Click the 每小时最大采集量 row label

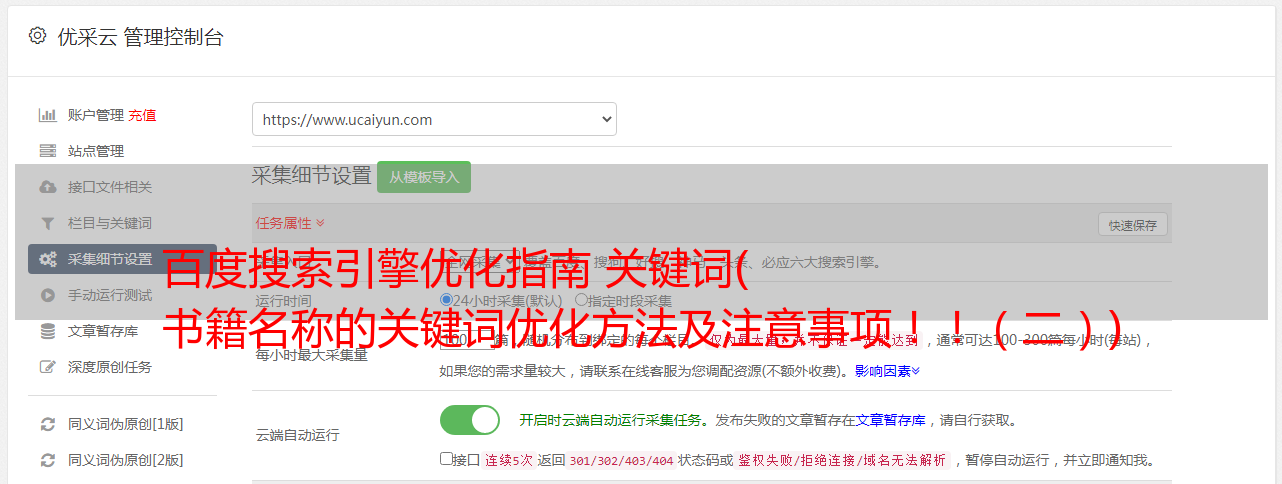(x=311, y=354)
